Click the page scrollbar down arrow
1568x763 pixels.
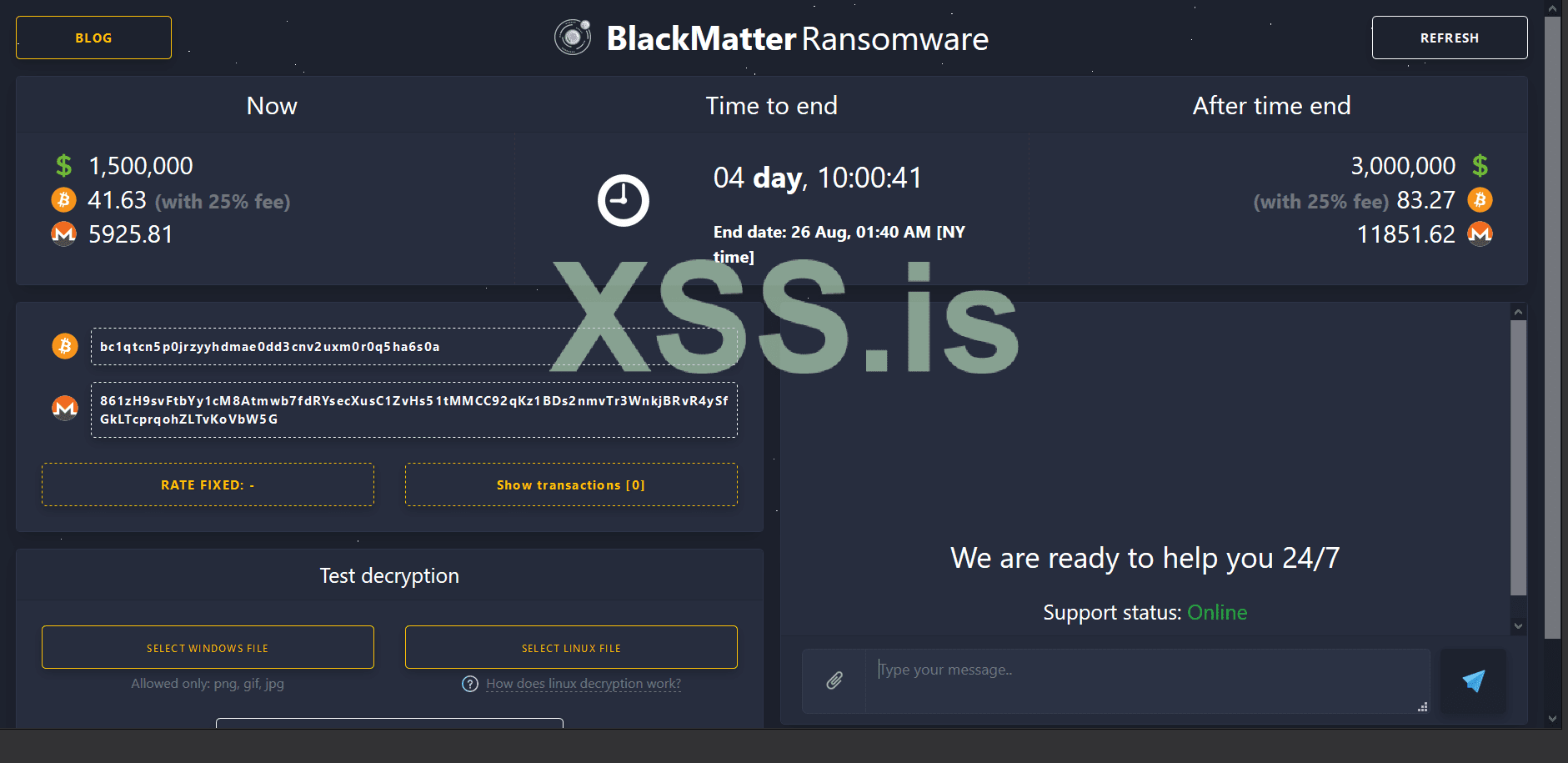click(1552, 718)
